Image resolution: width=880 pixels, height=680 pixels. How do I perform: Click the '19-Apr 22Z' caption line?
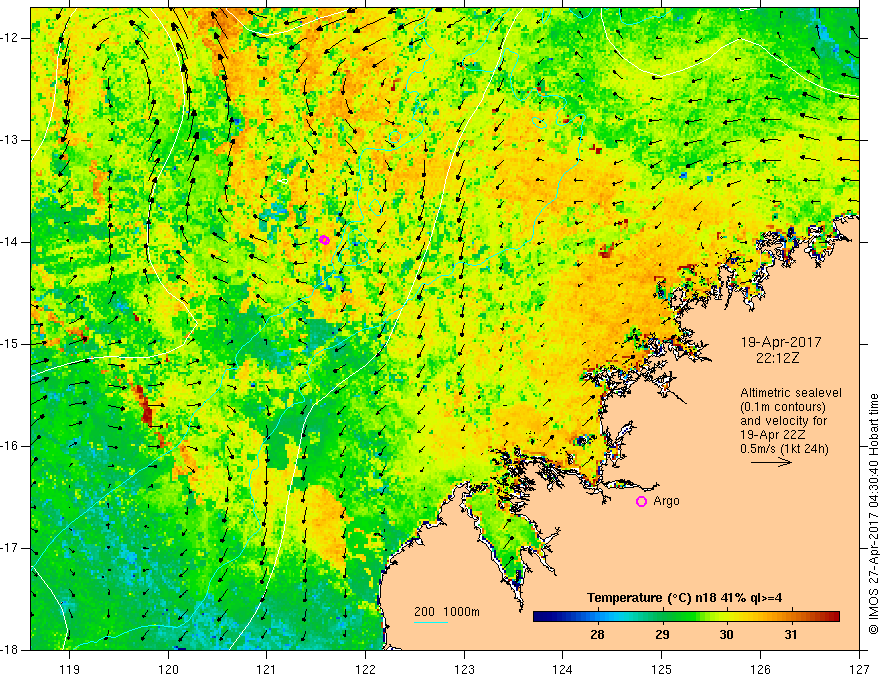773,435
